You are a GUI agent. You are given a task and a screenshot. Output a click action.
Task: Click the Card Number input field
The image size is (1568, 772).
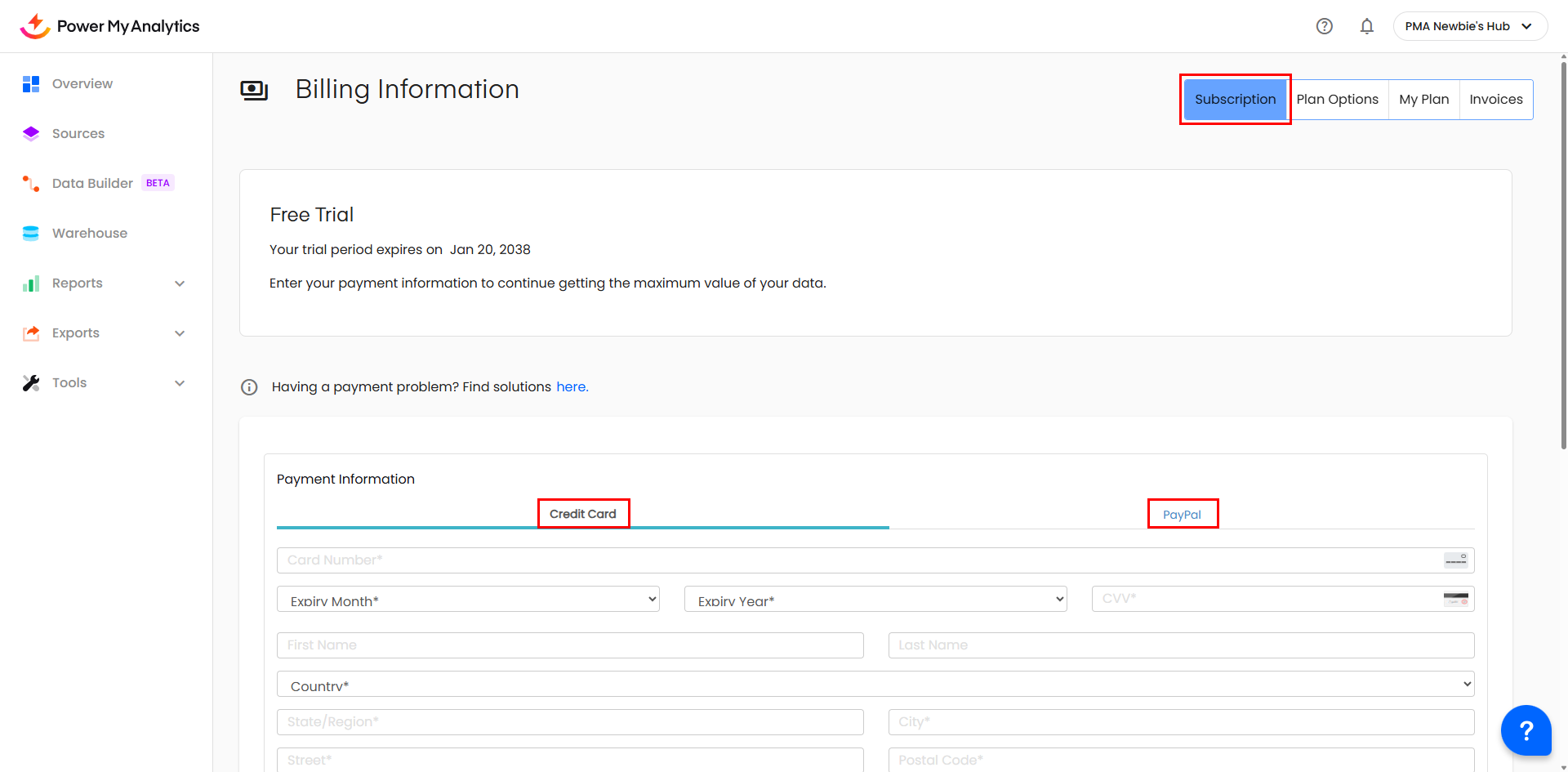857,560
